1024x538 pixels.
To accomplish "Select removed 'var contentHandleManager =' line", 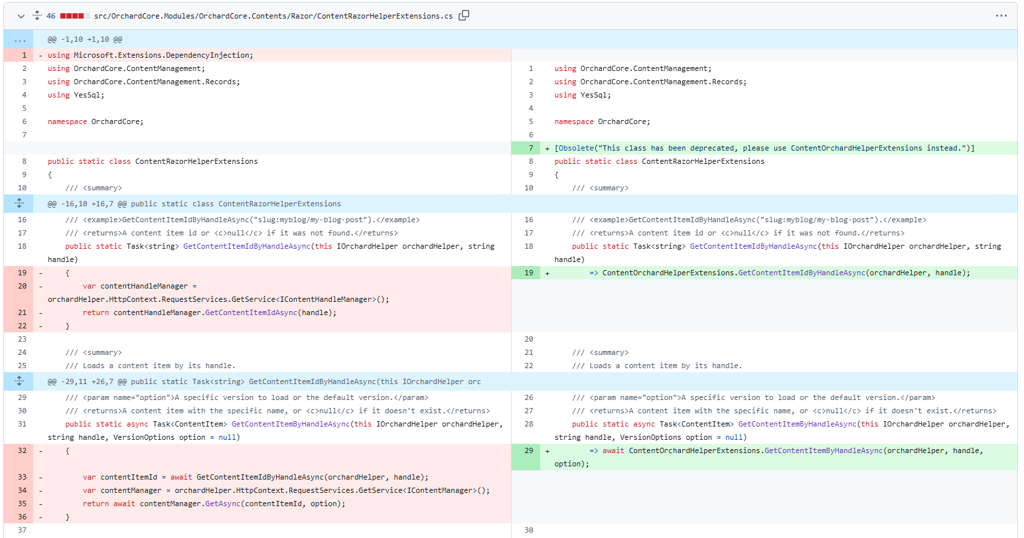I will click(140, 286).
